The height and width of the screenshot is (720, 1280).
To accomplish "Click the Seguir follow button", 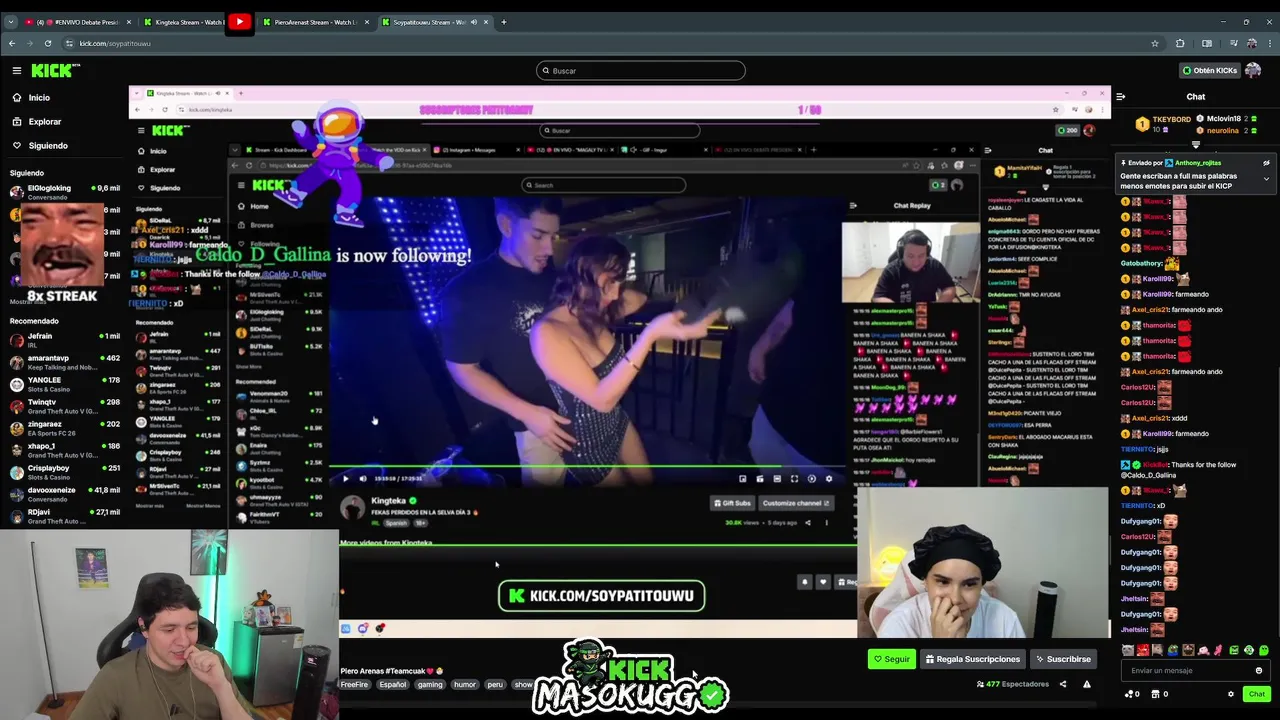I will 891,659.
